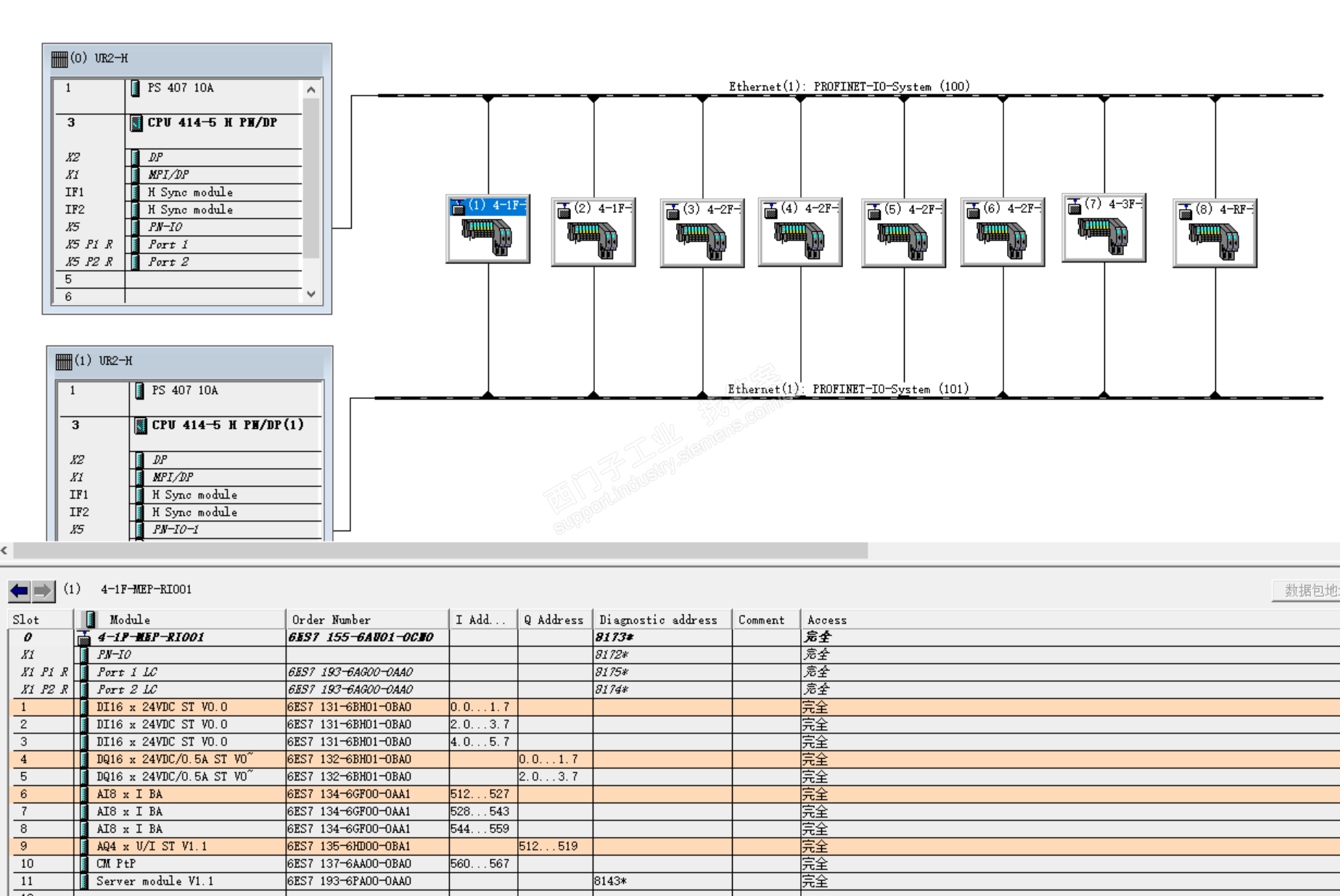This screenshot has height=896, width=1340.
Task: Select IF1 H Sync module in rack (0)
Action: 177,192
